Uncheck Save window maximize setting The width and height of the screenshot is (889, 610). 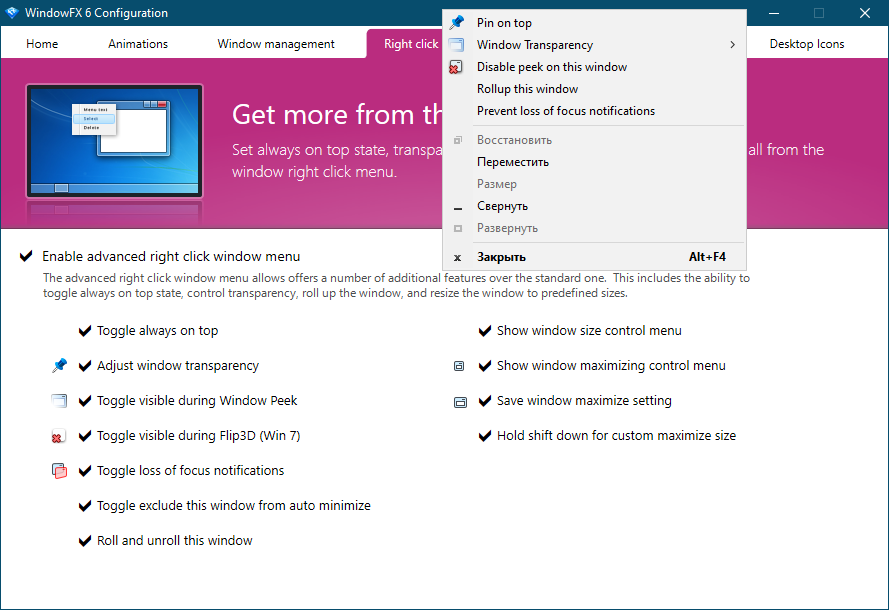pos(485,401)
